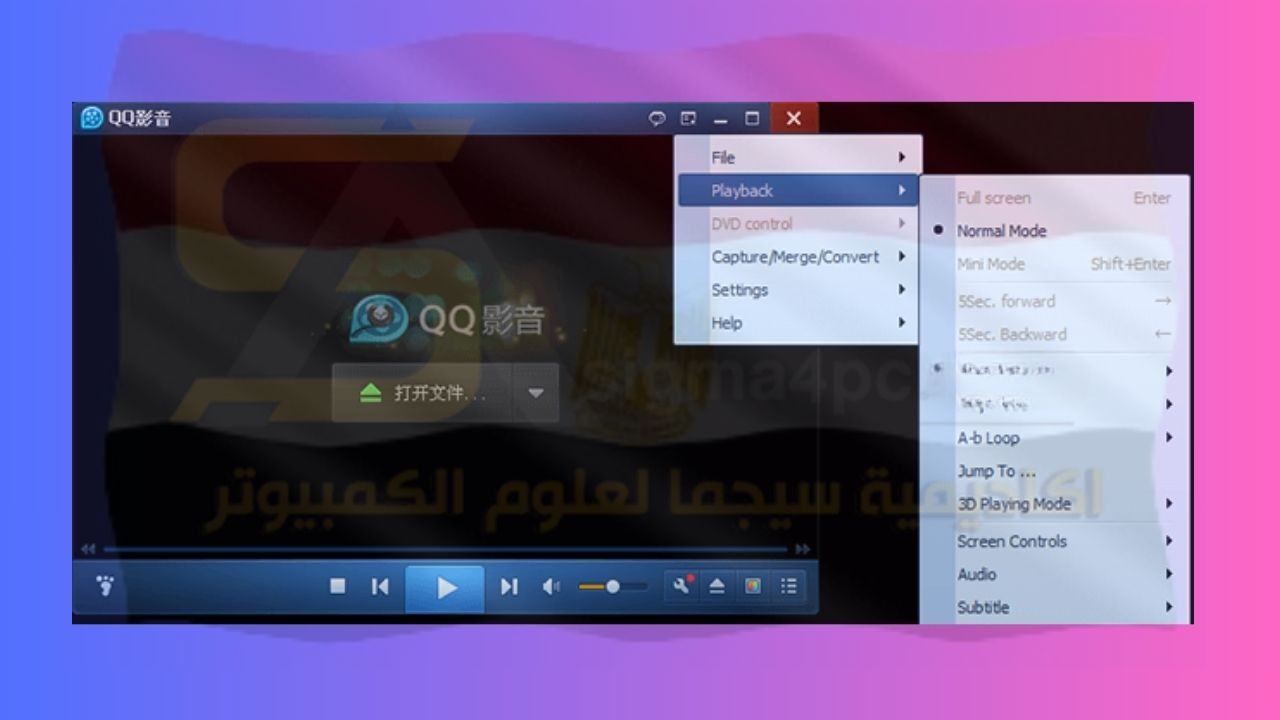Select the Playback menu entry
Screen dimensions: 1280x720
(798, 190)
